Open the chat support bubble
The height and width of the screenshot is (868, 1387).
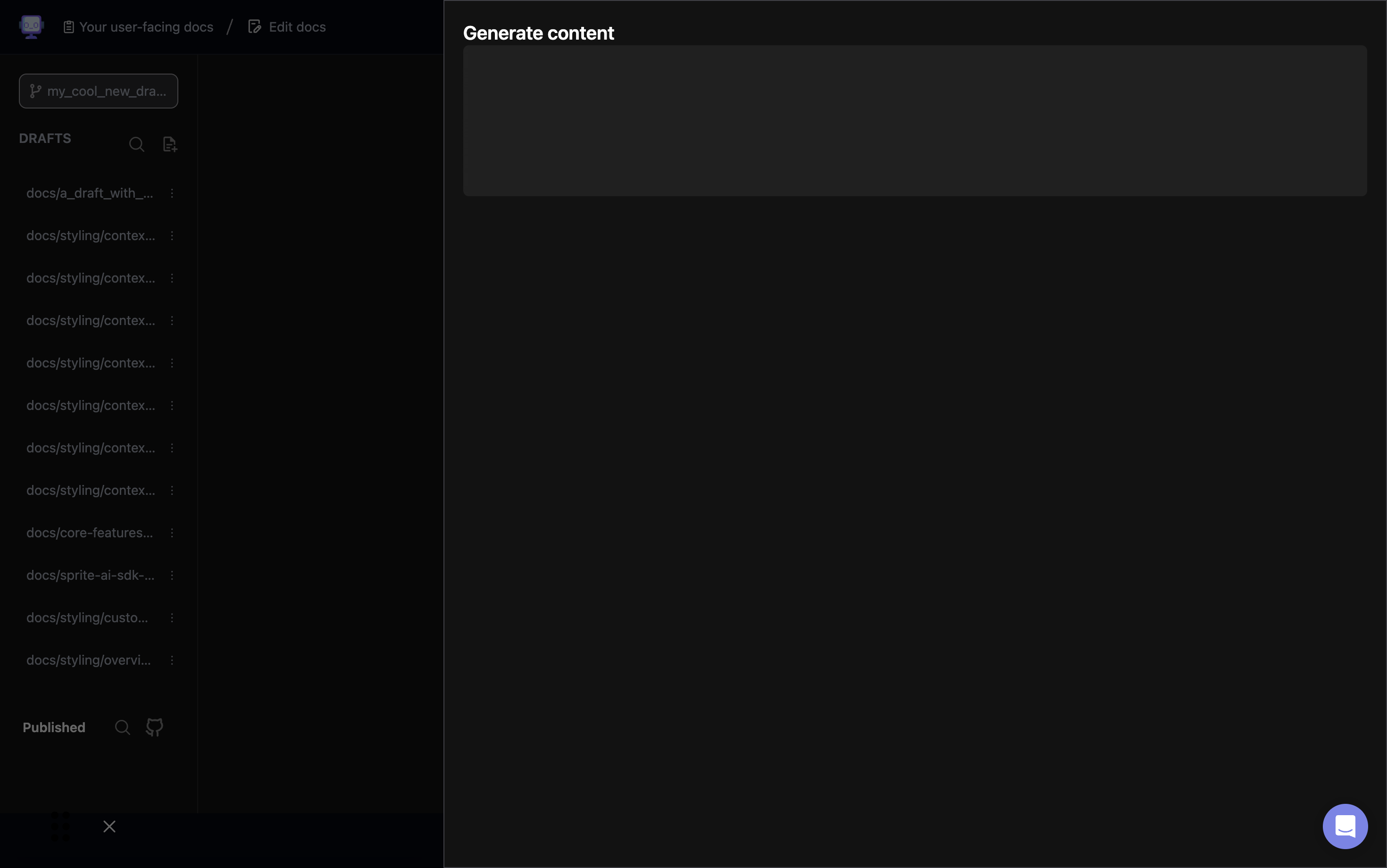point(1345,826)
